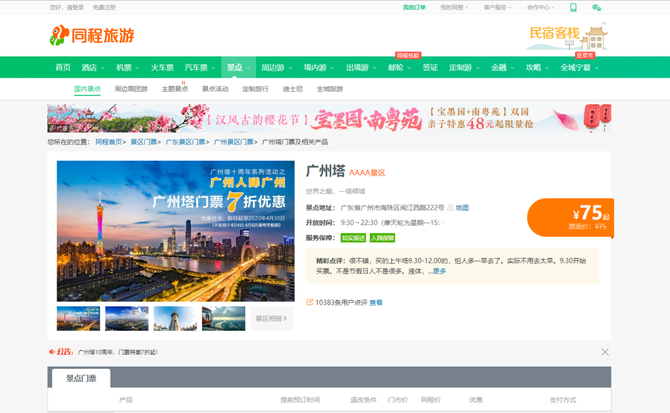
Task: Select the 景点活动 sub-tab
Action: click(x=215, y=89)
